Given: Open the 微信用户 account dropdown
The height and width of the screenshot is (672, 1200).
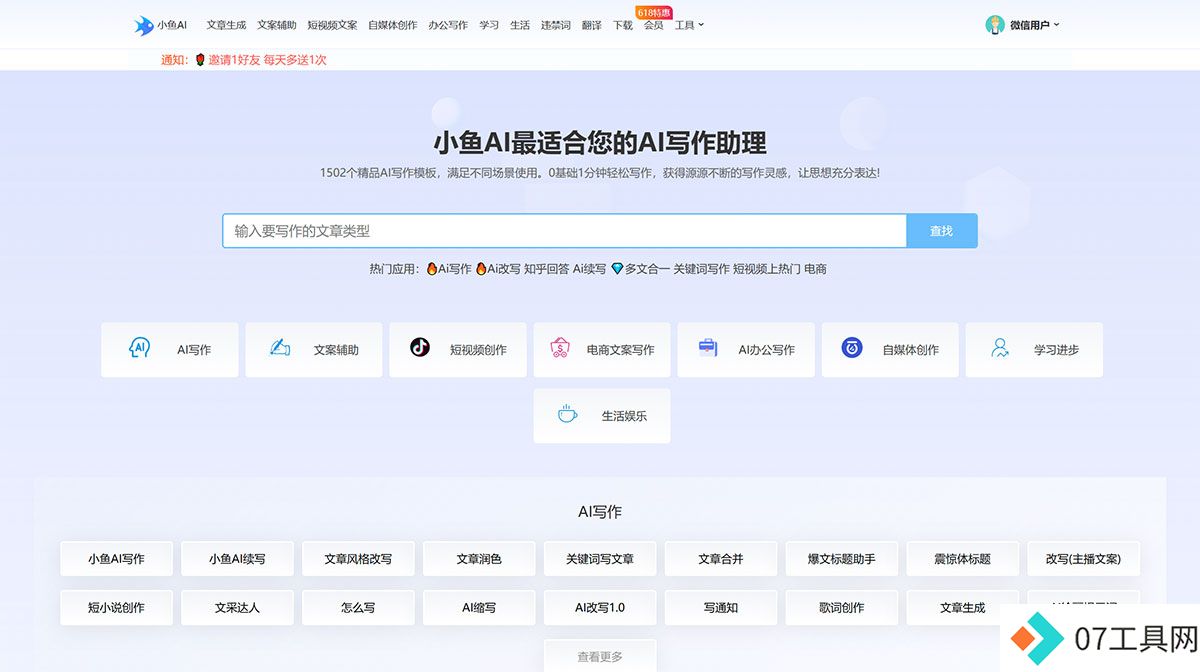Looking at the screenshot, I should (x=1034, y=25).
